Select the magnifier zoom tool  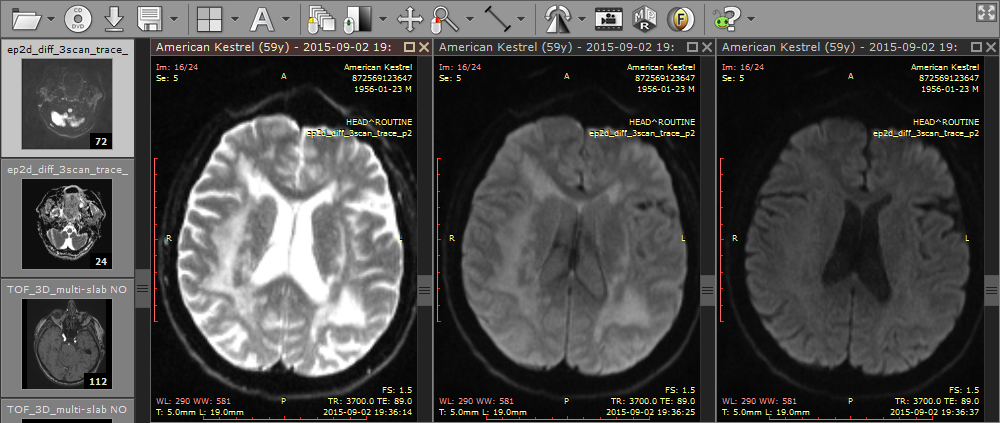point(444,18)
